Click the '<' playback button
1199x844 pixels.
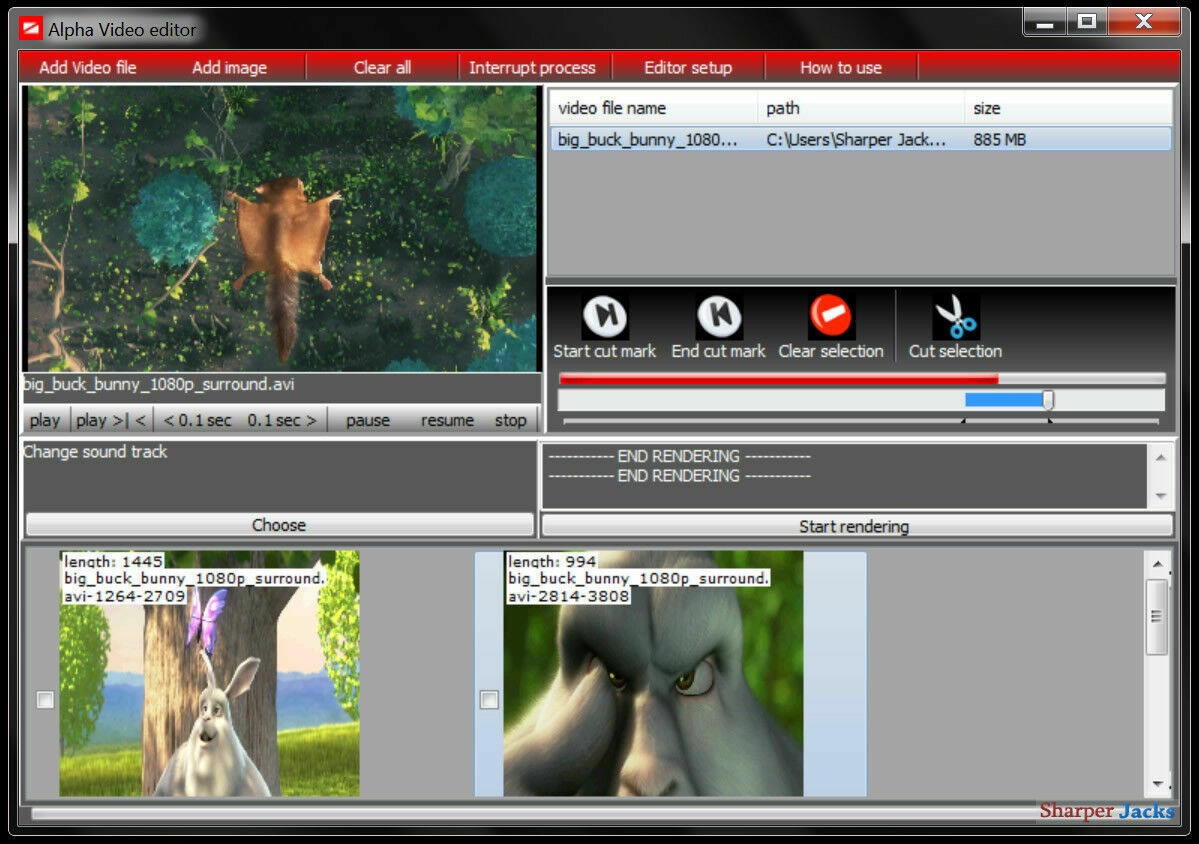click(x=141, y=420)
